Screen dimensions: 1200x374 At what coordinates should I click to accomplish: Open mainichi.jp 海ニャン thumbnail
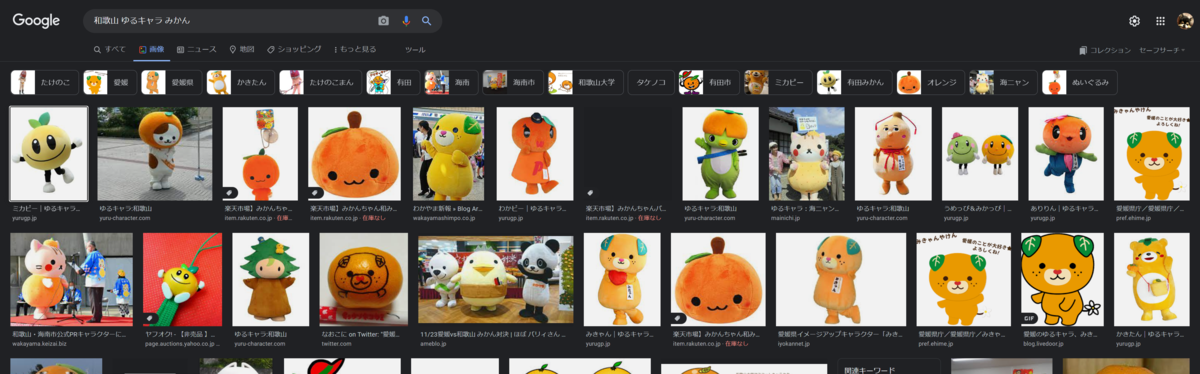click(x=807, y=154)
